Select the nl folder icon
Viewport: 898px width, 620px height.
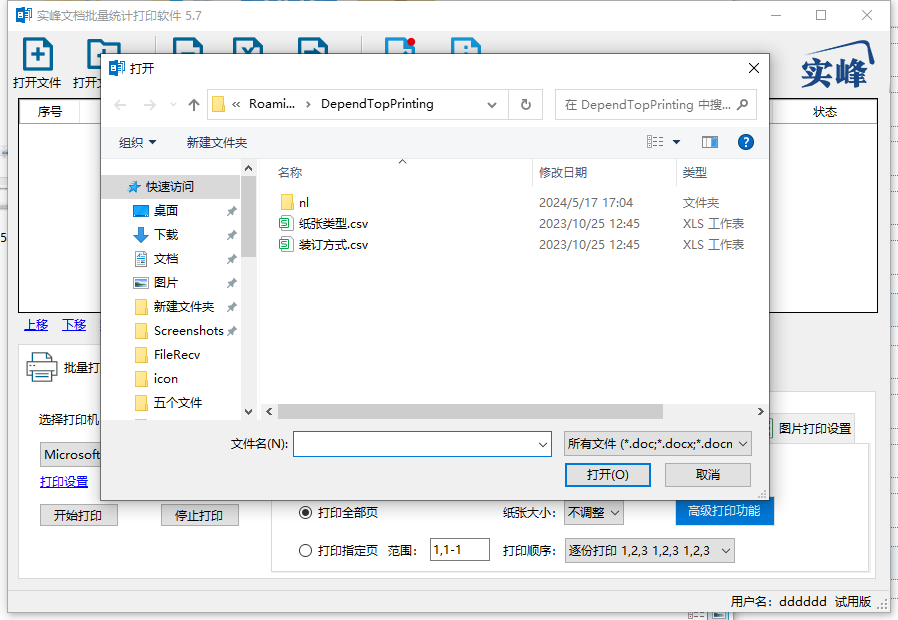(287, 202)
